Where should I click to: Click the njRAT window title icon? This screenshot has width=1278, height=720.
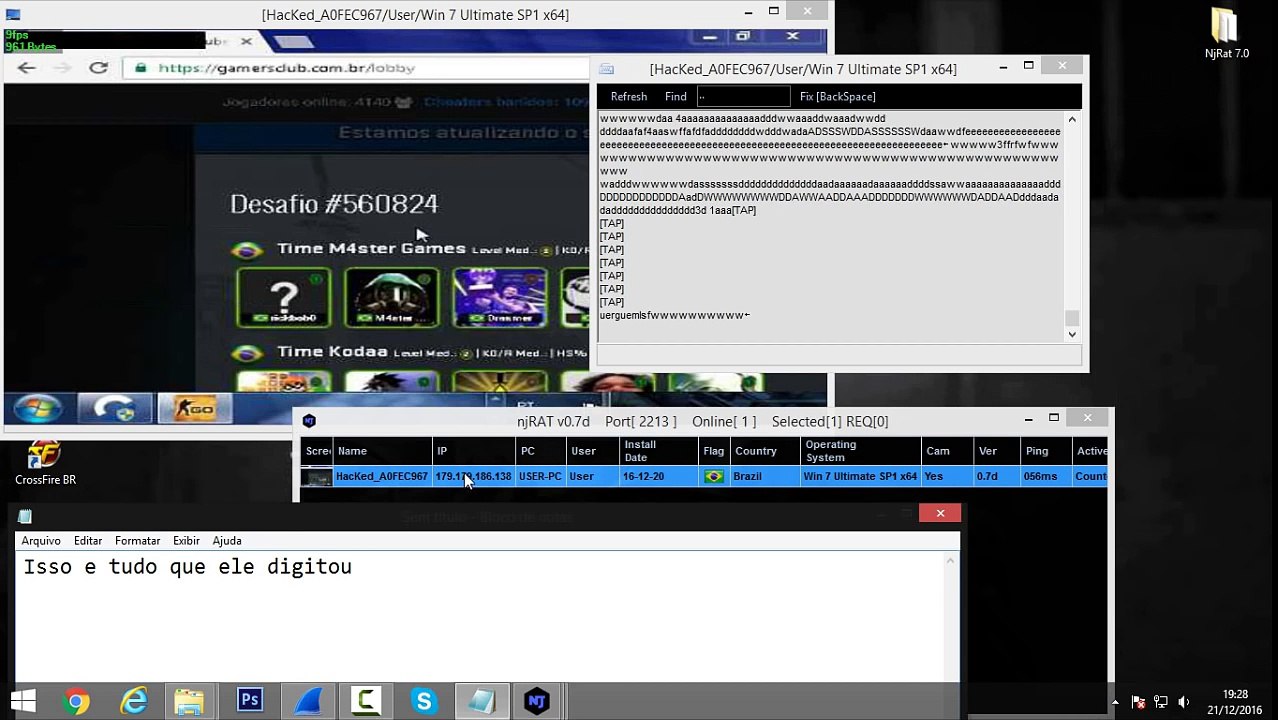309,421
